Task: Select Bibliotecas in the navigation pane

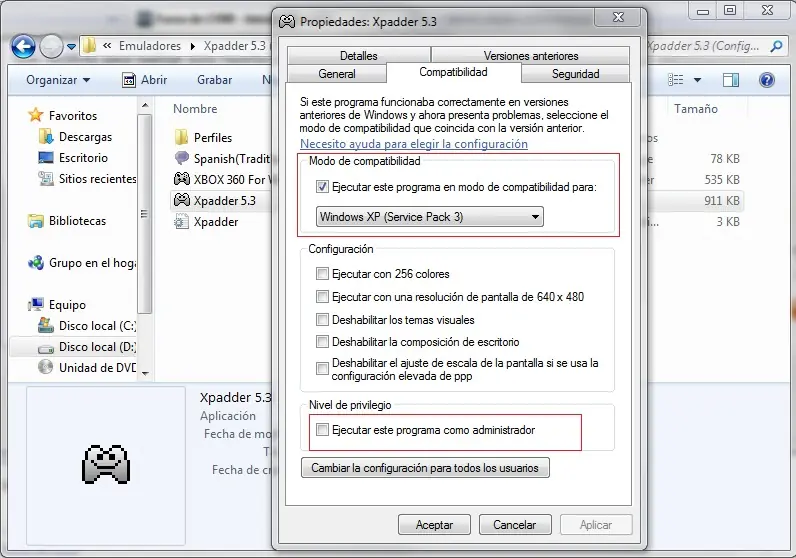Action: click(77, 221)
